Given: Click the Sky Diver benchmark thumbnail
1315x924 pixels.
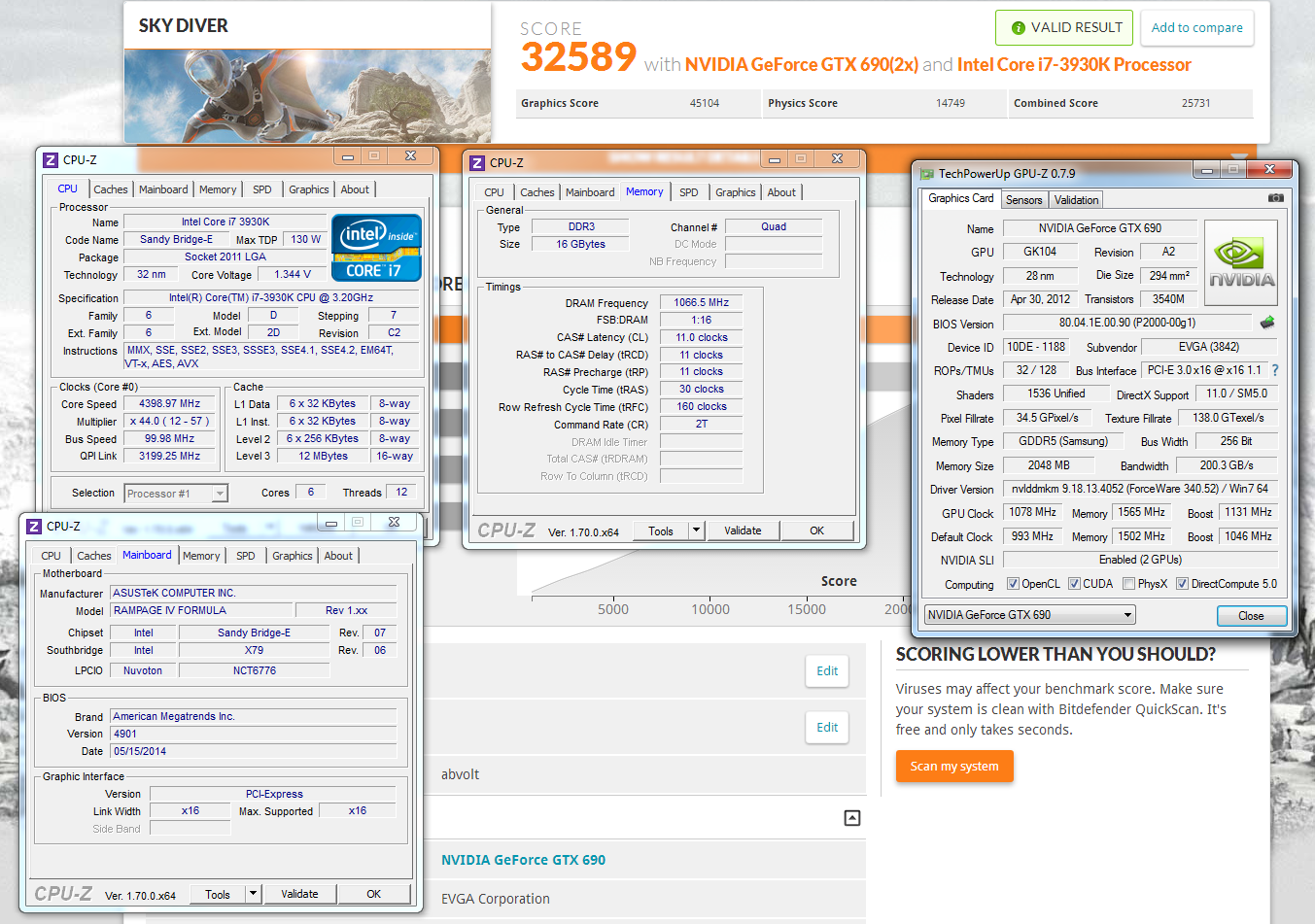Looking at the screenshot, I should click(308, 96).
